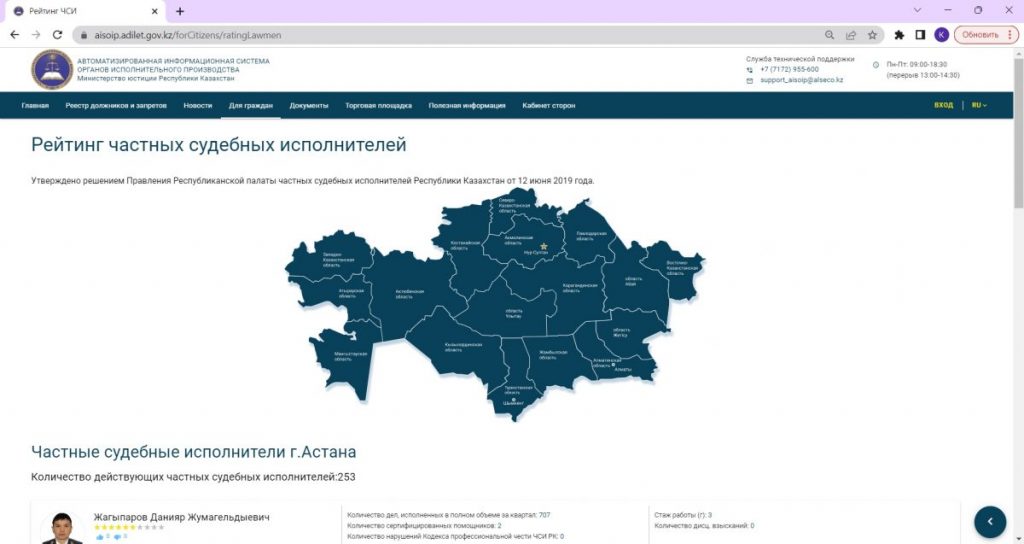The width and height of the screenshot is (1024, 544).
Task: Open the tab search chevron in title bar
Action: tap(918, 10)
